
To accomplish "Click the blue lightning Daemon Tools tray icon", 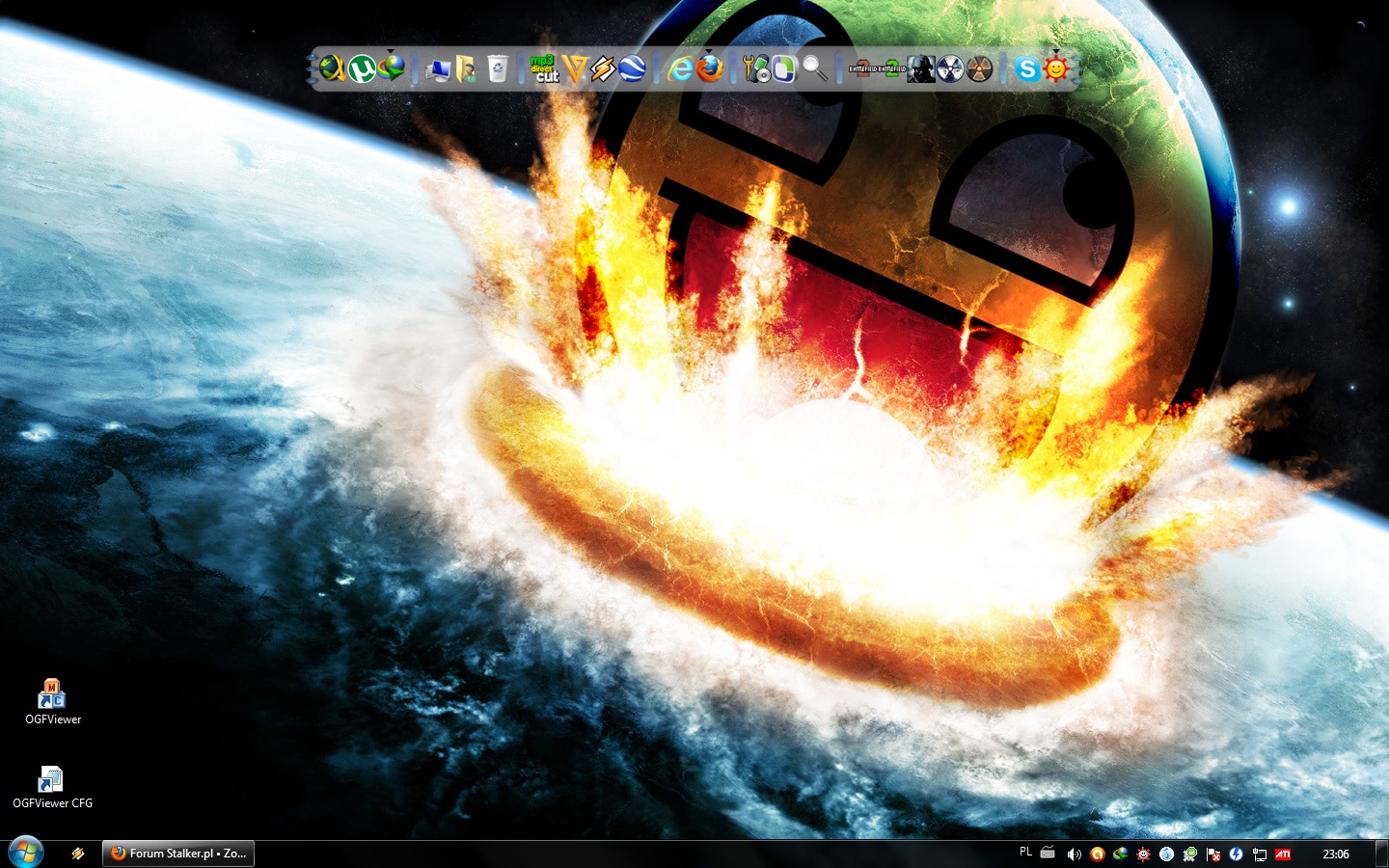I will point(1236,854).
